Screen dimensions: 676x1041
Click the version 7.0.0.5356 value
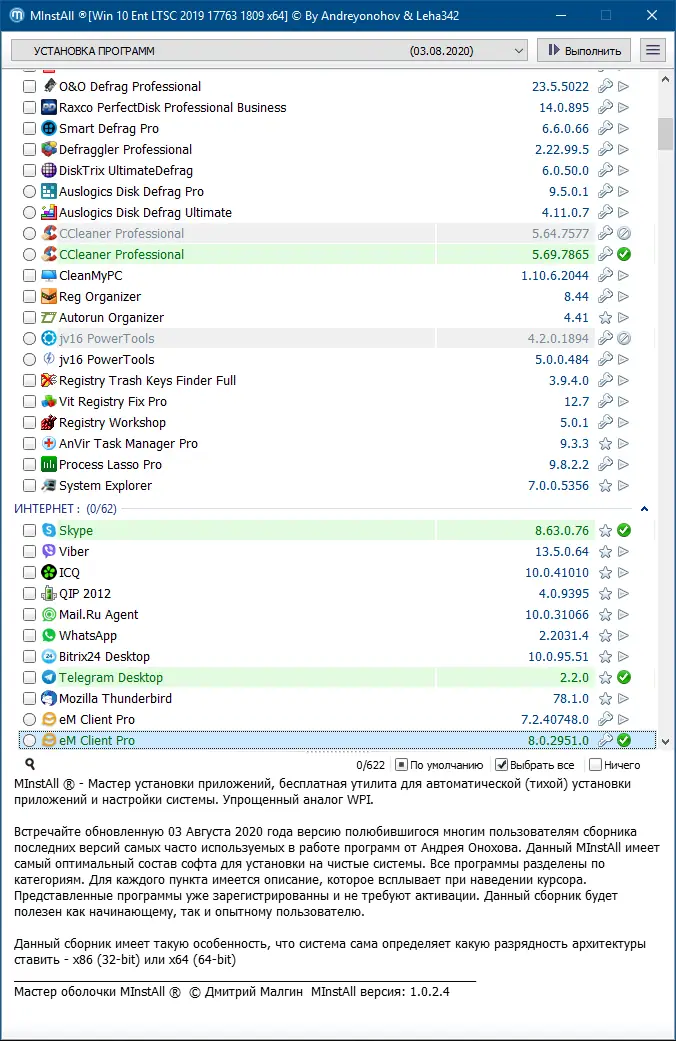click(x=558, y=486)
